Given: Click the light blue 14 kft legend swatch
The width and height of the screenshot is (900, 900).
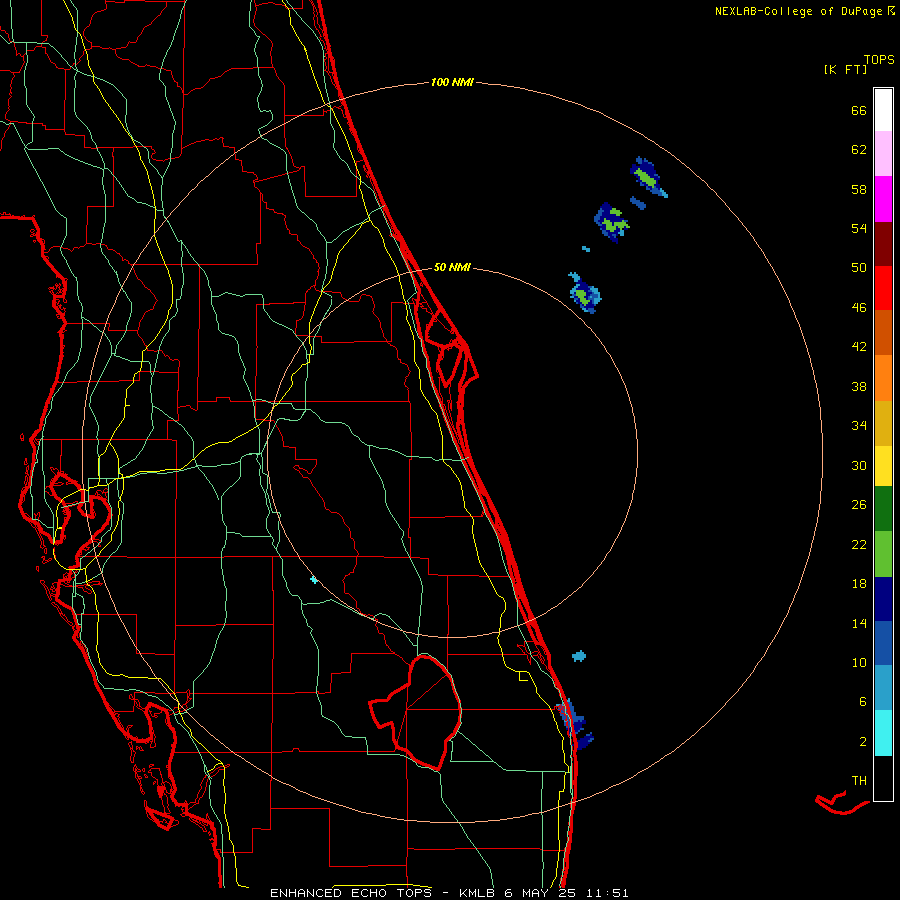Looking at the screenshot, I should [x=883, y=688].
